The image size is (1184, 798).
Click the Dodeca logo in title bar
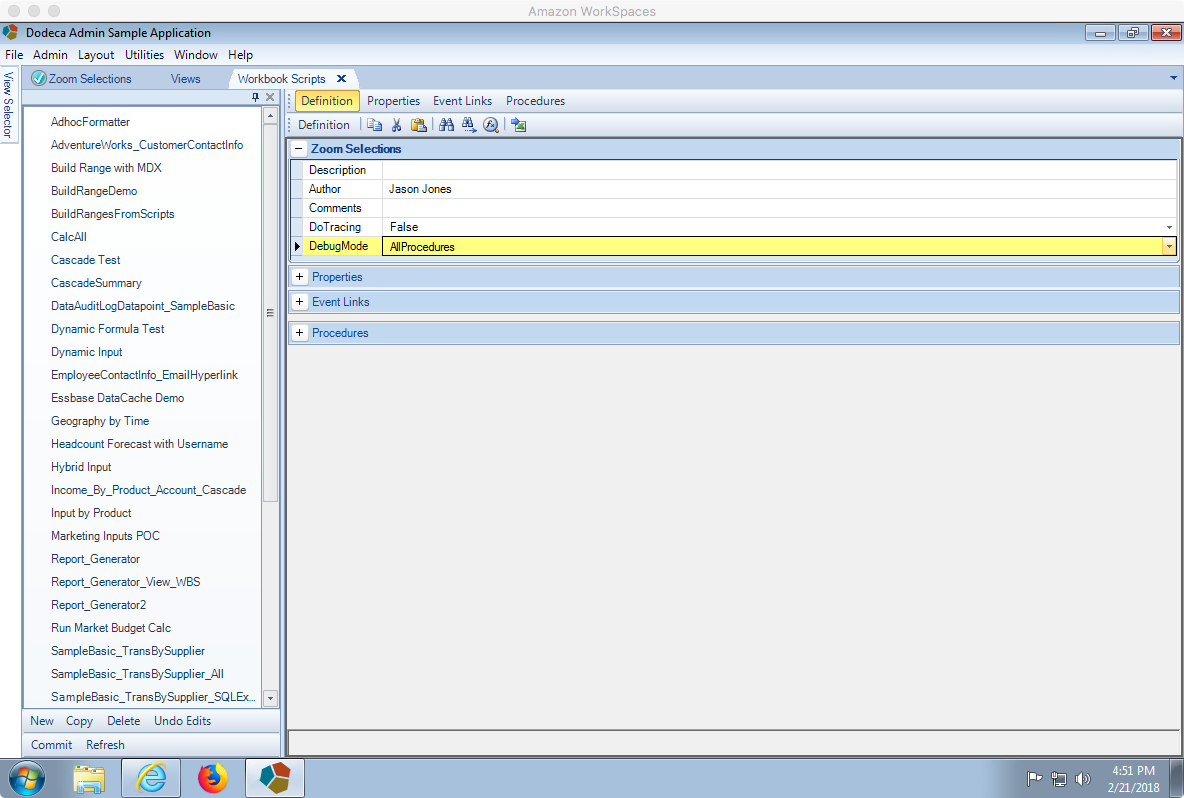(10, 32)
